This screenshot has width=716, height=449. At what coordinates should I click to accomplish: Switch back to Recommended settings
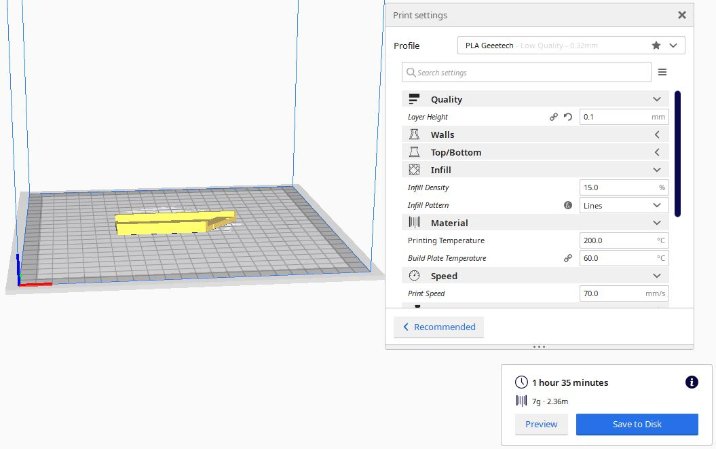click(x=439, y=327)
